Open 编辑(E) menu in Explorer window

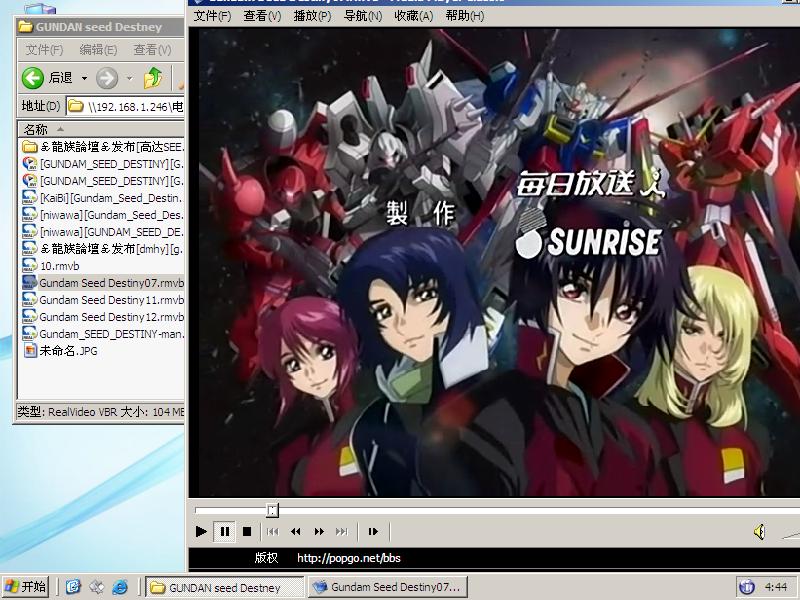[x=98, y=49]
